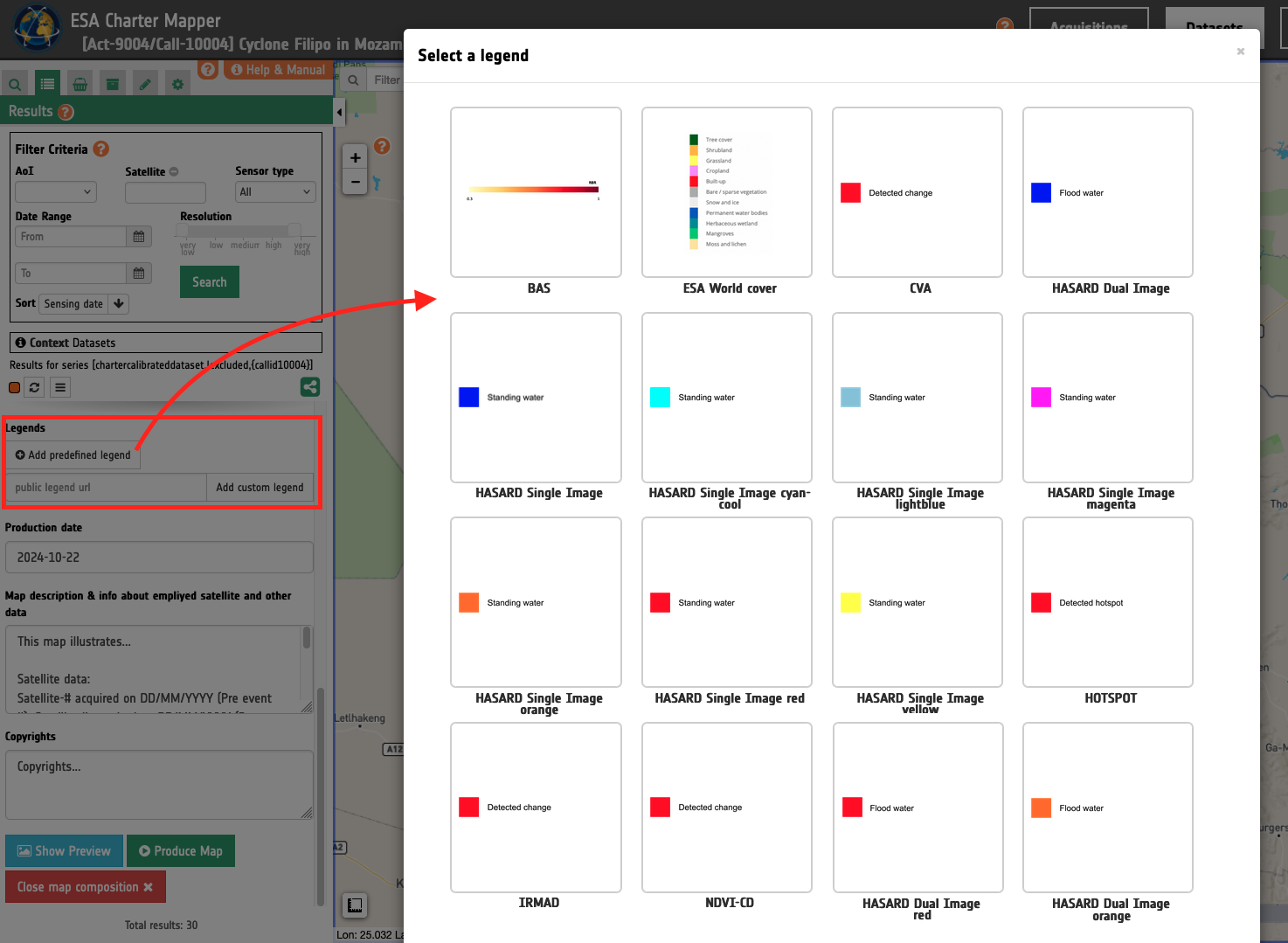Open the Sensing date sort dropdown

click(x=73, y=304)
